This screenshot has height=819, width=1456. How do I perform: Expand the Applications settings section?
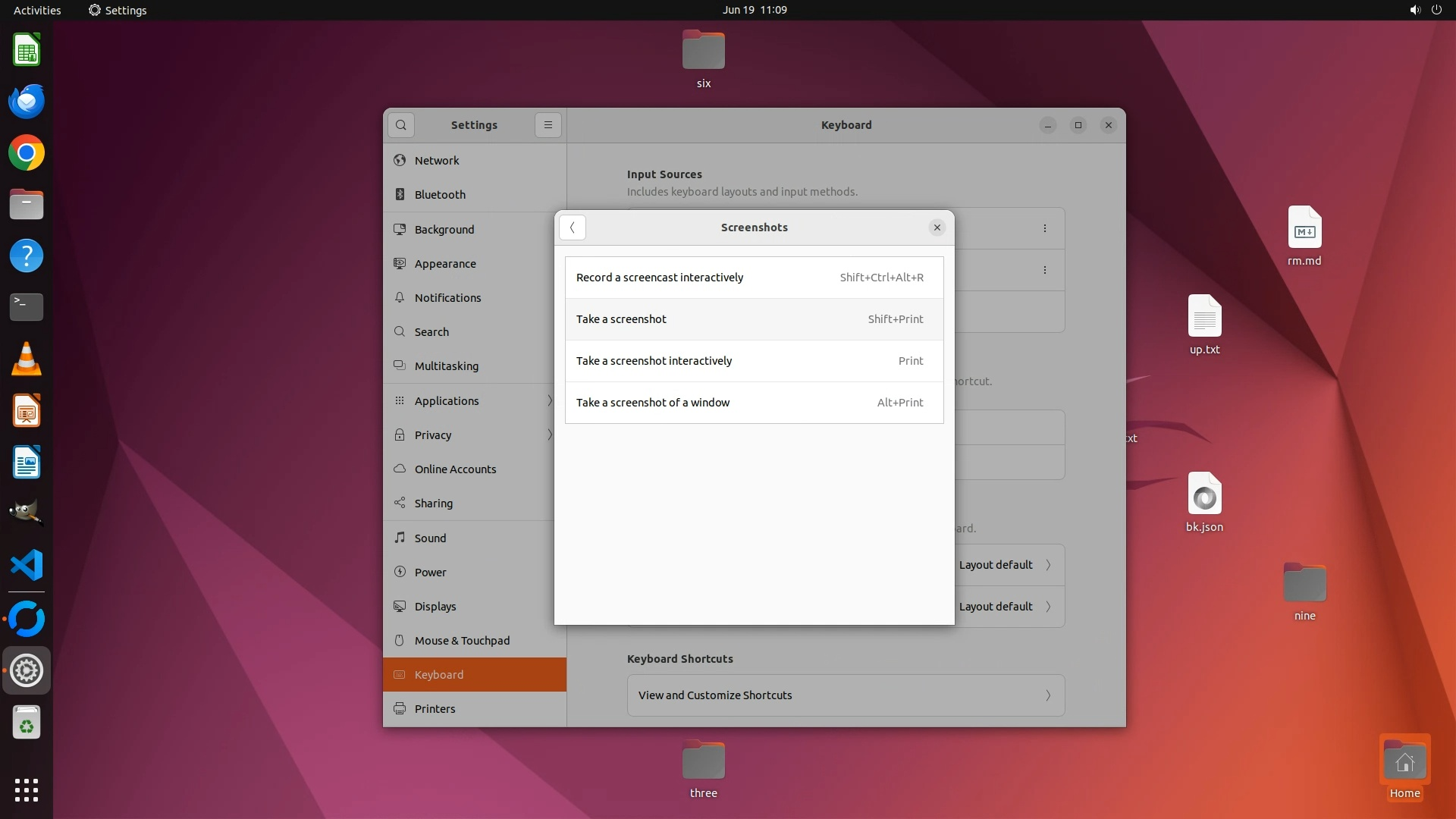474,401
